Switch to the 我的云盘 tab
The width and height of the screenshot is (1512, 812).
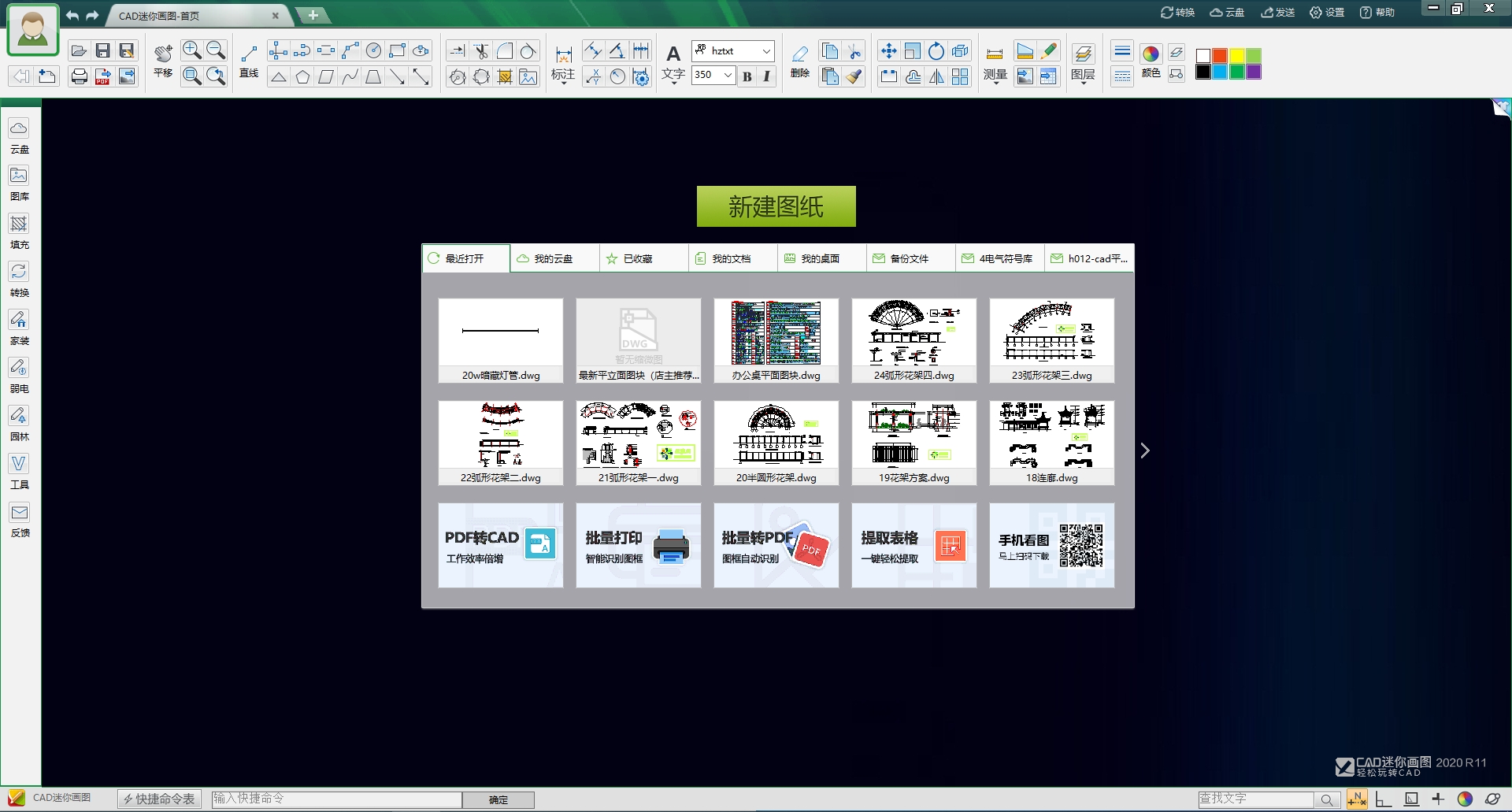pos(554,258)
